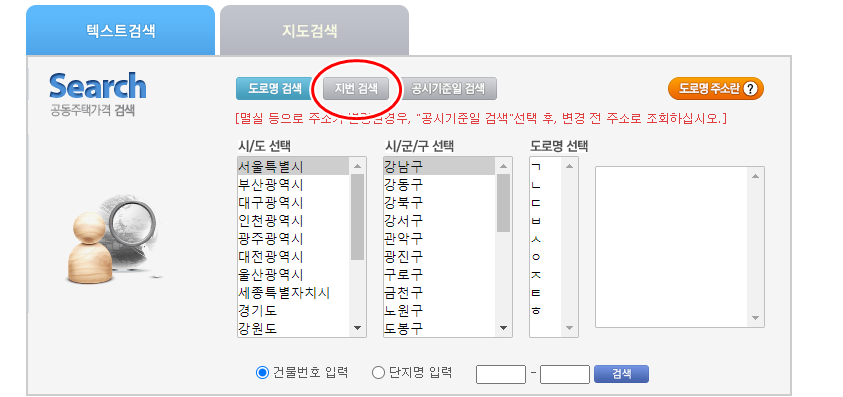Select 강남구 in the 시/군/구 list

pos(440,166)
